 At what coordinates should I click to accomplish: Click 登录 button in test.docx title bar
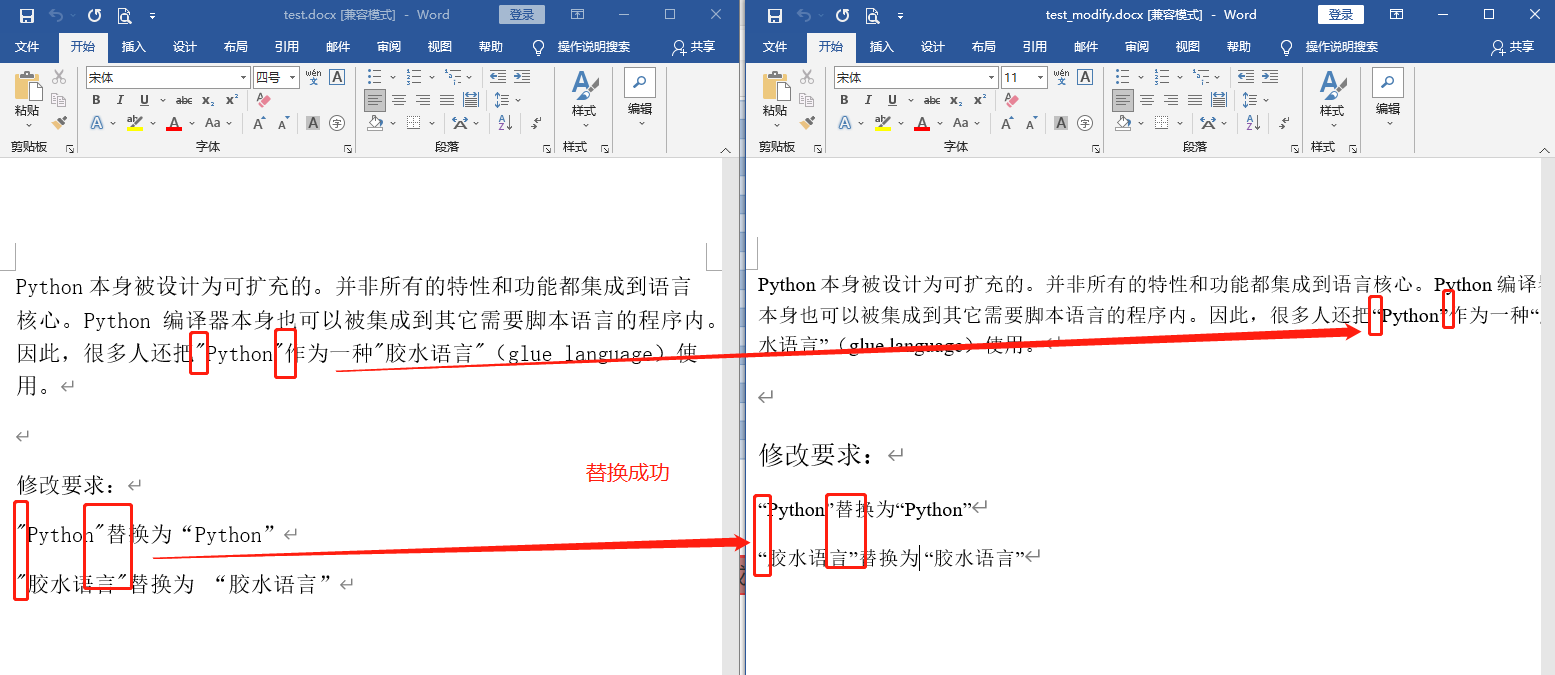(522, 15)
